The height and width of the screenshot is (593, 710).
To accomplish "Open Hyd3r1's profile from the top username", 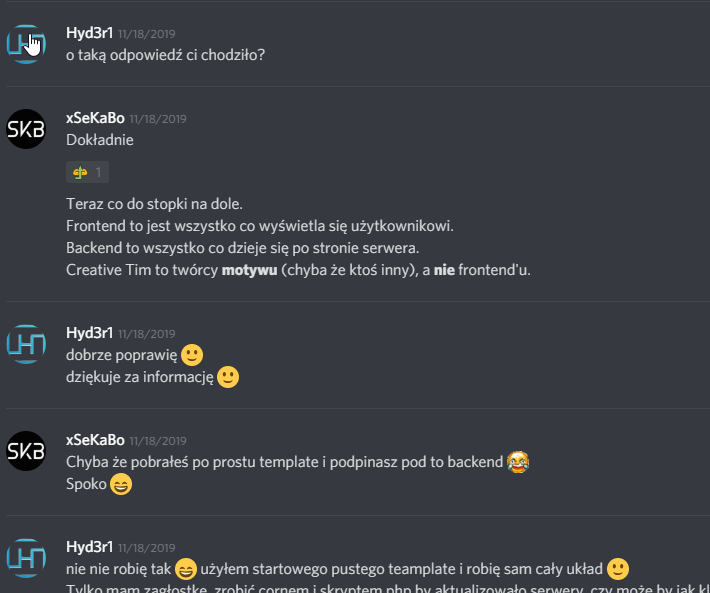I will coord(89,33).
